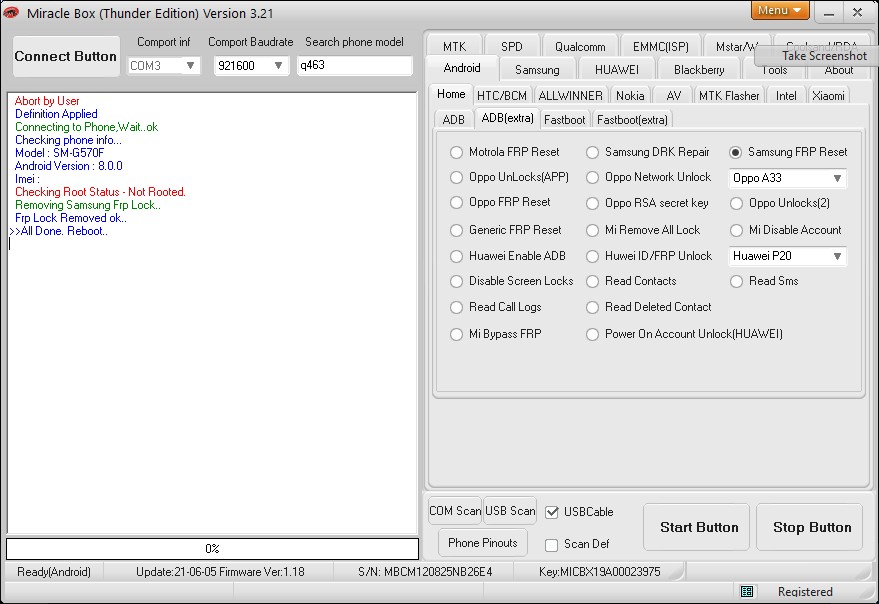Open the Fastboot(extra) tab

click(632, 120)
